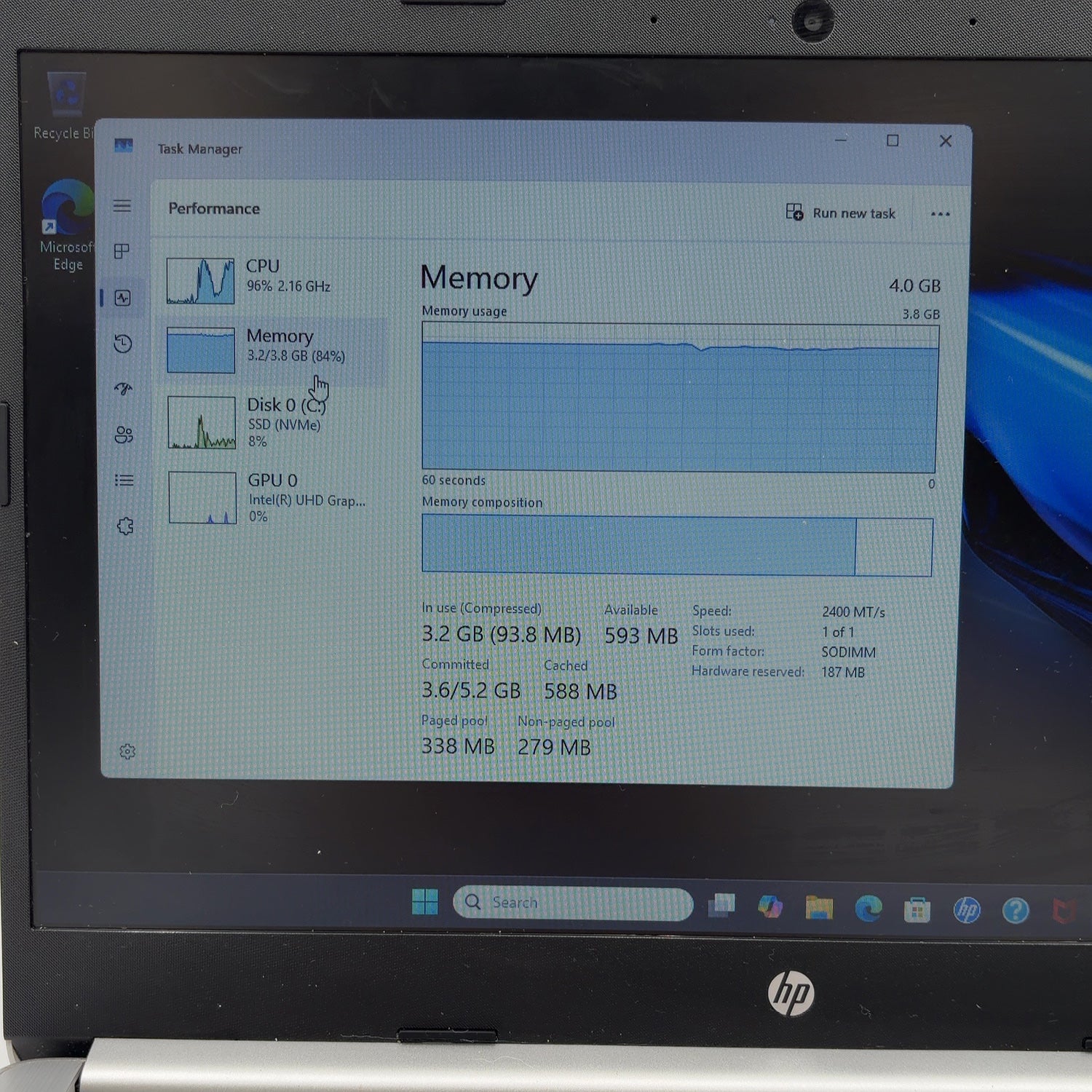
Task: Open the hamburger navigation menu
Action: pyautogui.click(x=122, y=206)
